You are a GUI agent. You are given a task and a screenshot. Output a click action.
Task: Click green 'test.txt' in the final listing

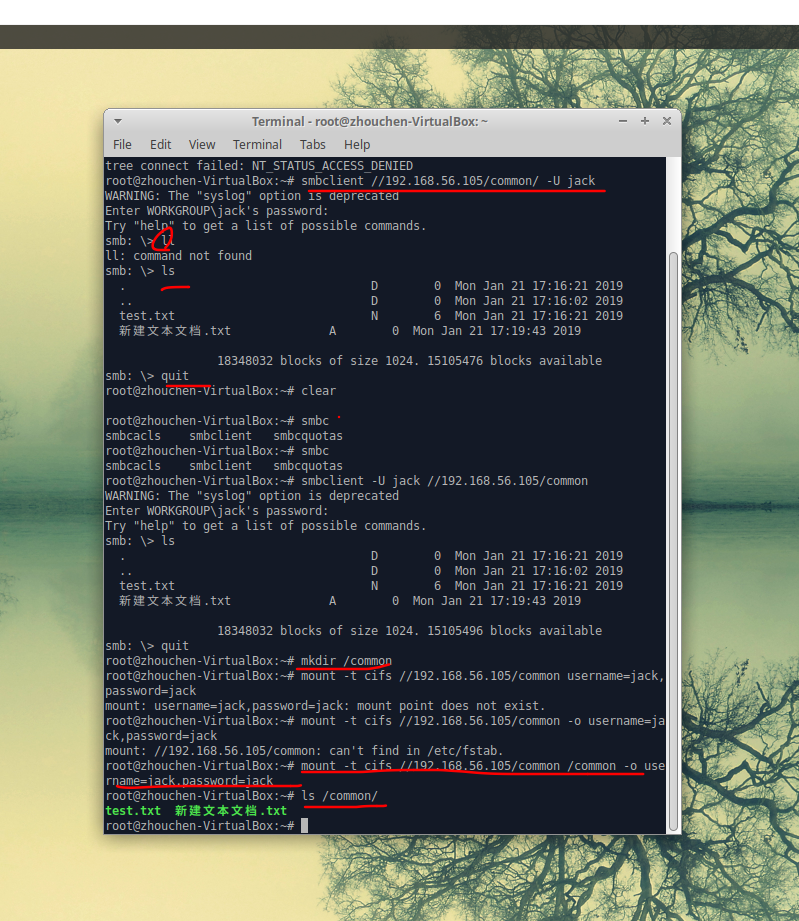point(133,811)
